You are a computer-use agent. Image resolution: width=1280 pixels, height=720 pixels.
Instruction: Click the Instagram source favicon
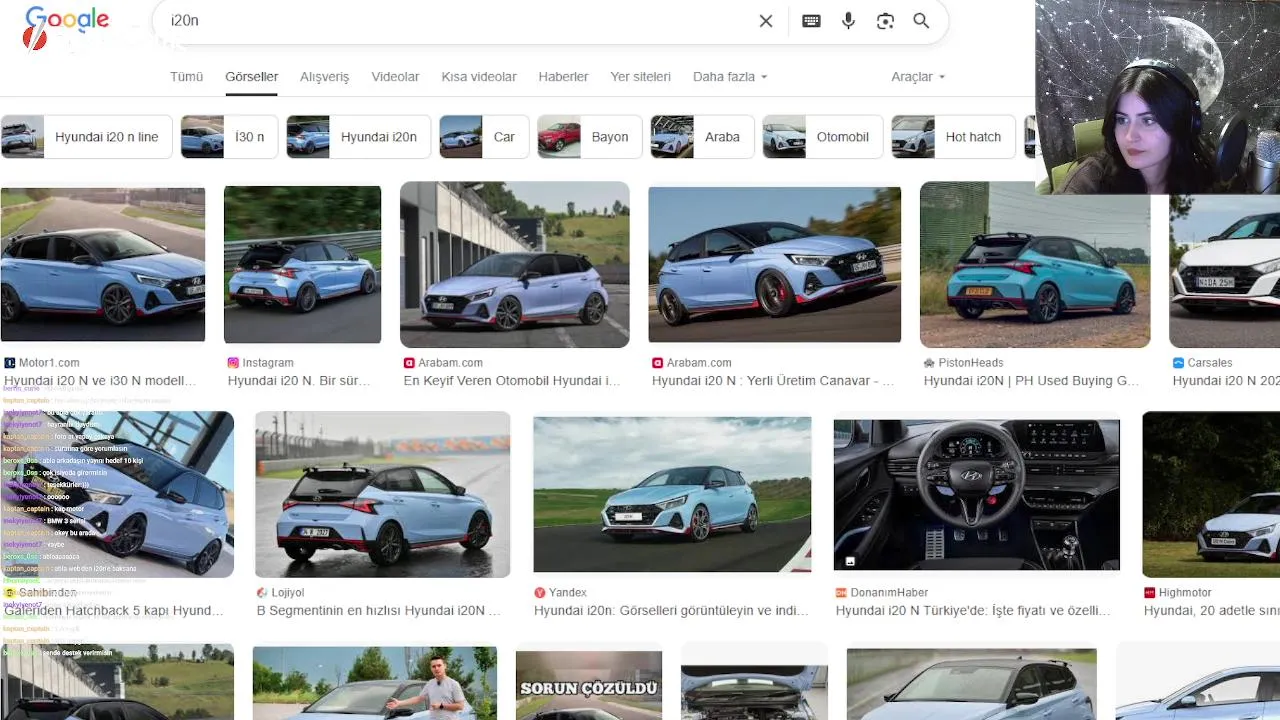click(x=233, y=363)
